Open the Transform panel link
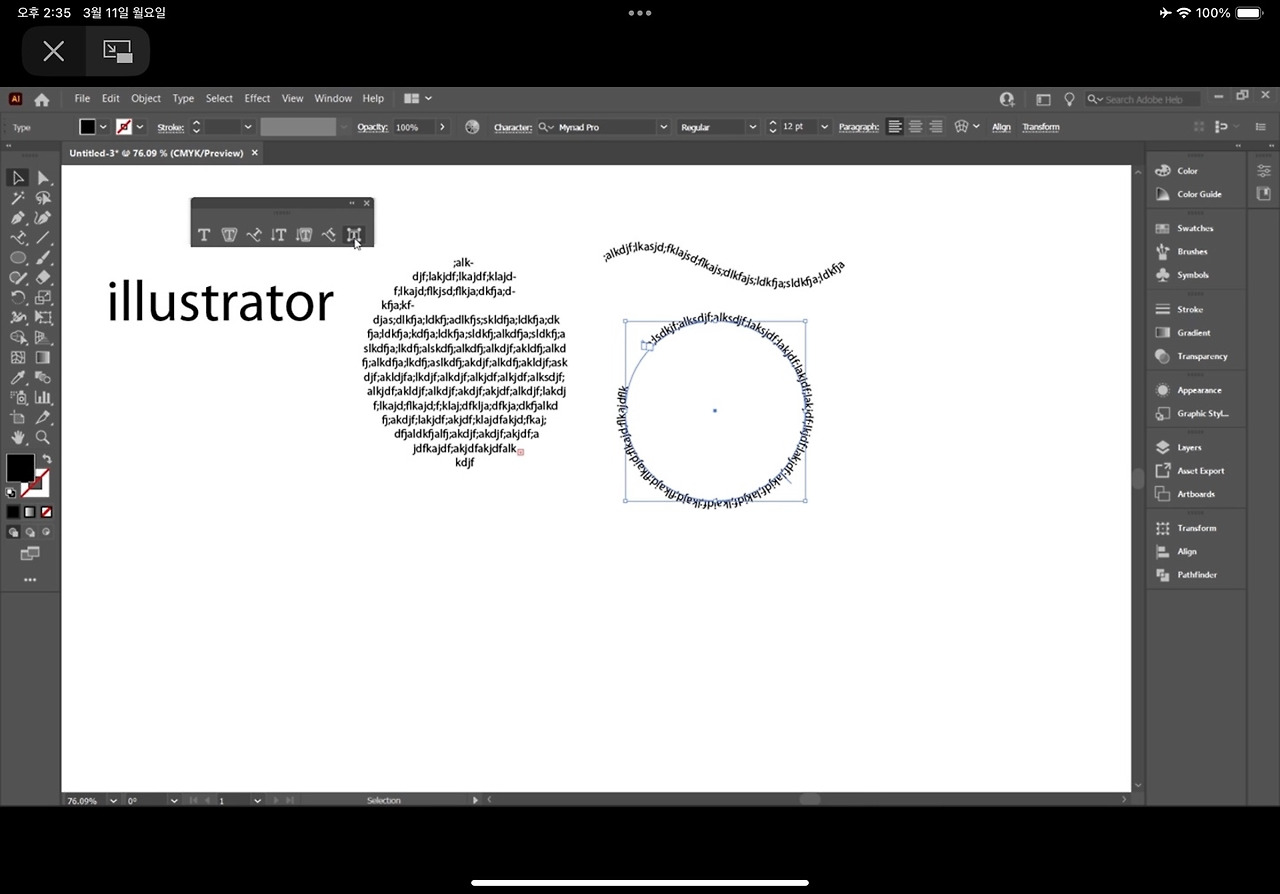This screenshot has width=1280, height=894. coord(1040,127)
